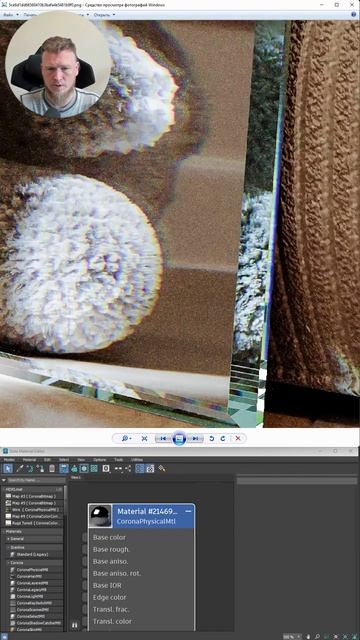Expand the General materials group
This screenshot has height=640, width=360.
(x=33, y=539)
